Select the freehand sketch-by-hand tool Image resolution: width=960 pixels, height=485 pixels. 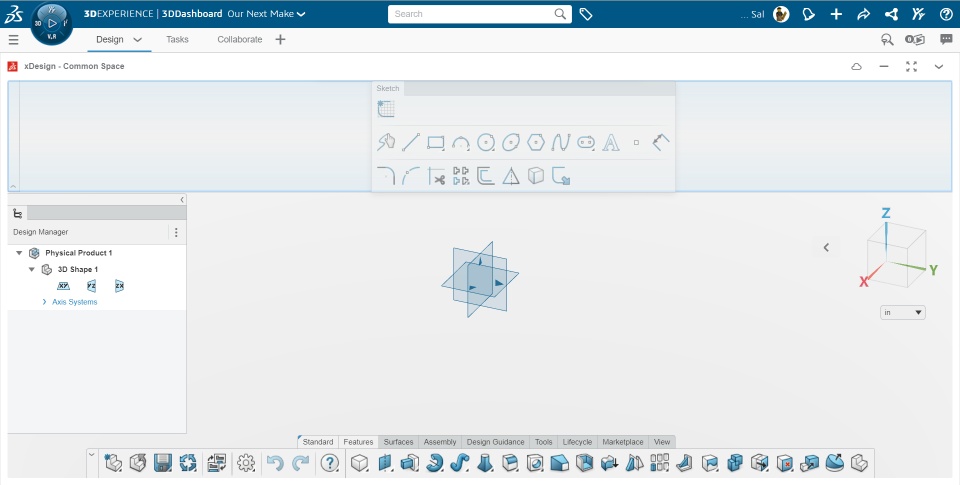tap(386, 143)
